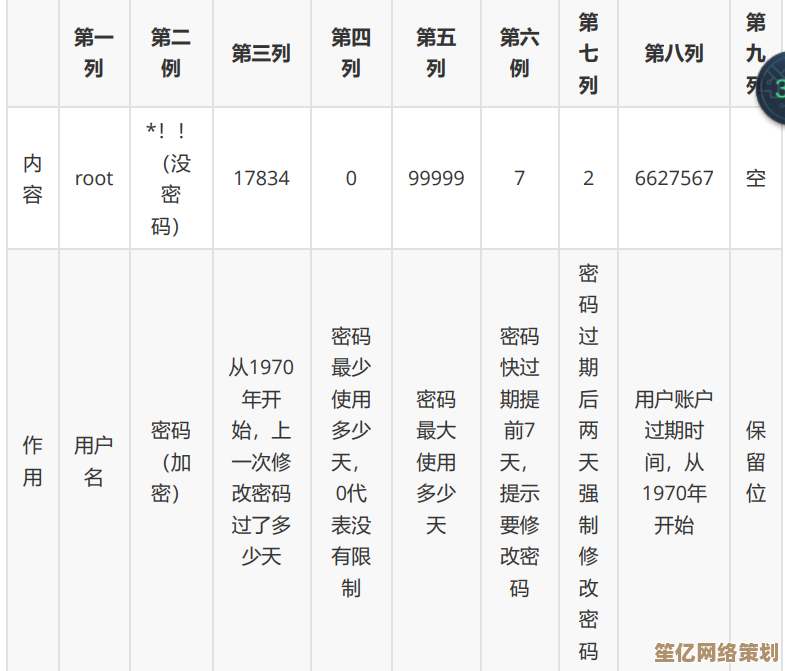Select the 用户名 description cell
Viewport: 785px width, 671px height.
(94, 461)
